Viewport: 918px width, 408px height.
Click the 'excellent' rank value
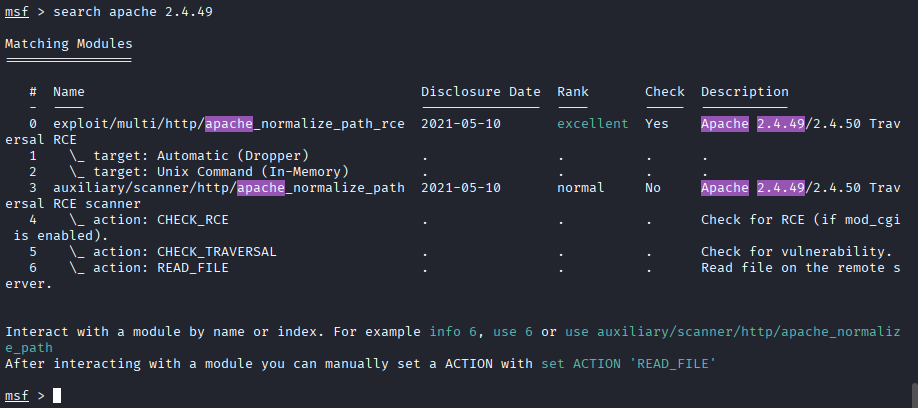click(x=592, y=124)
